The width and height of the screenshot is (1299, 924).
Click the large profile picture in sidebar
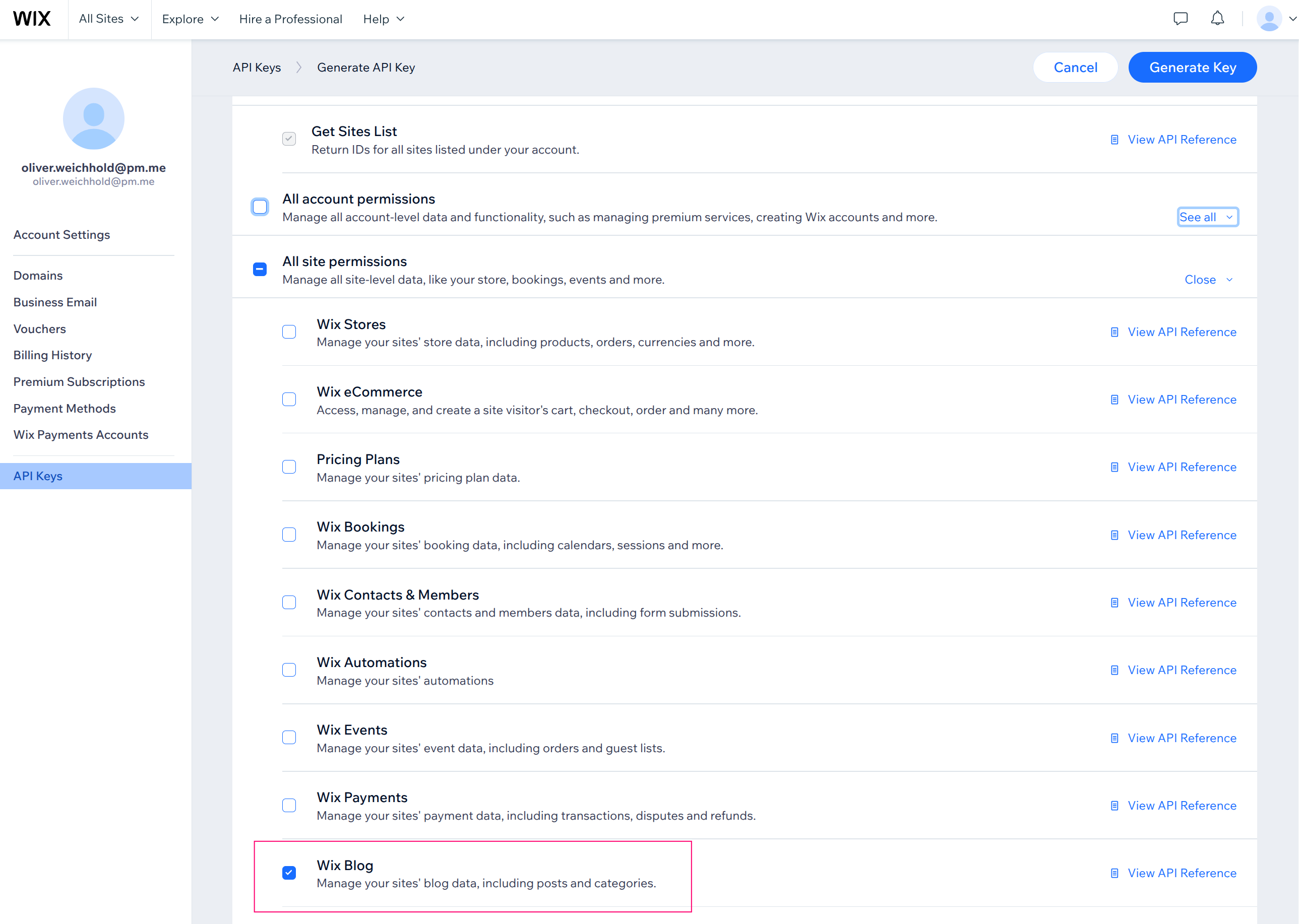click(x=93, y=118)
